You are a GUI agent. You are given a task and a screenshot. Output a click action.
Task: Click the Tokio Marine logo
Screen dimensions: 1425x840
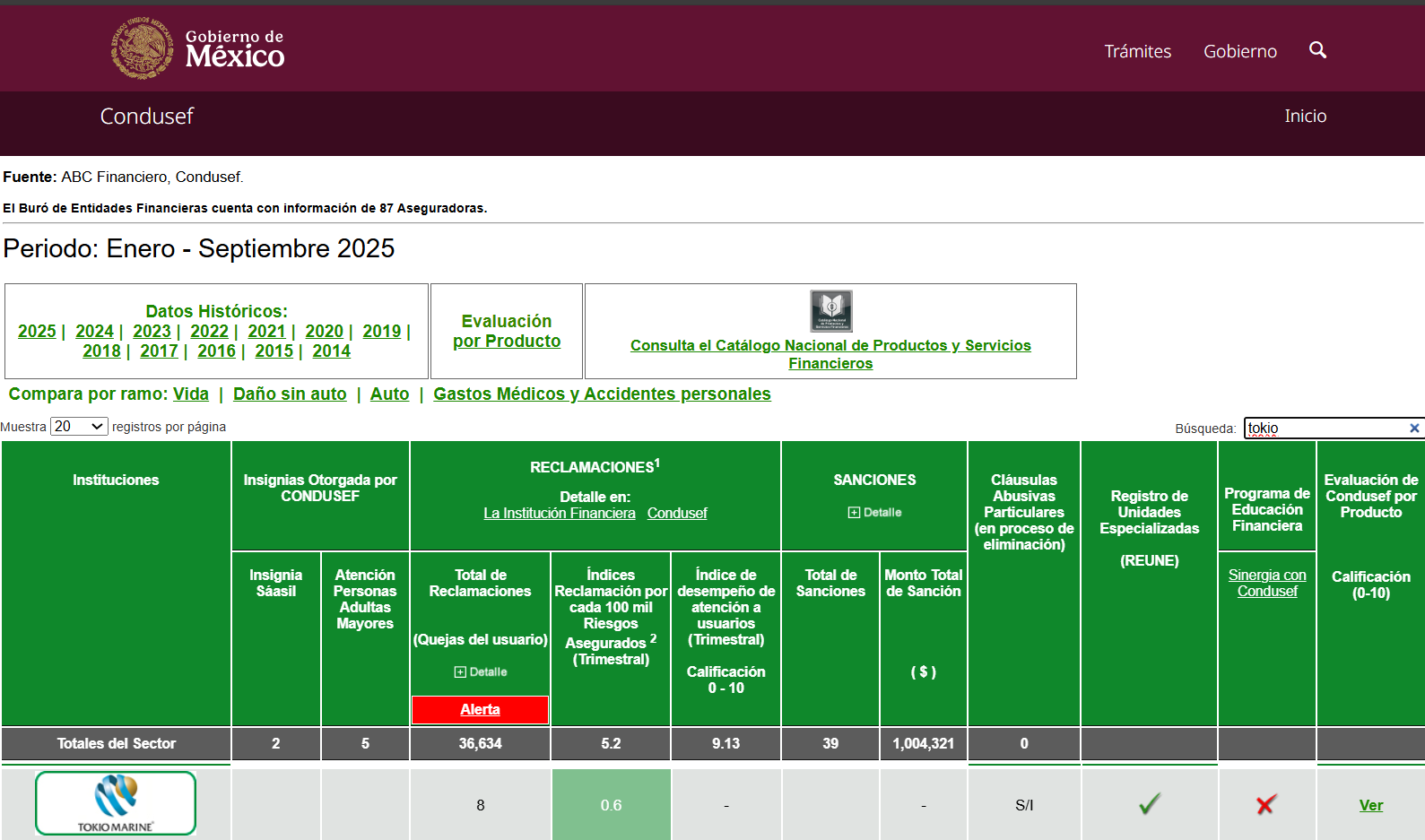[116, 803]
